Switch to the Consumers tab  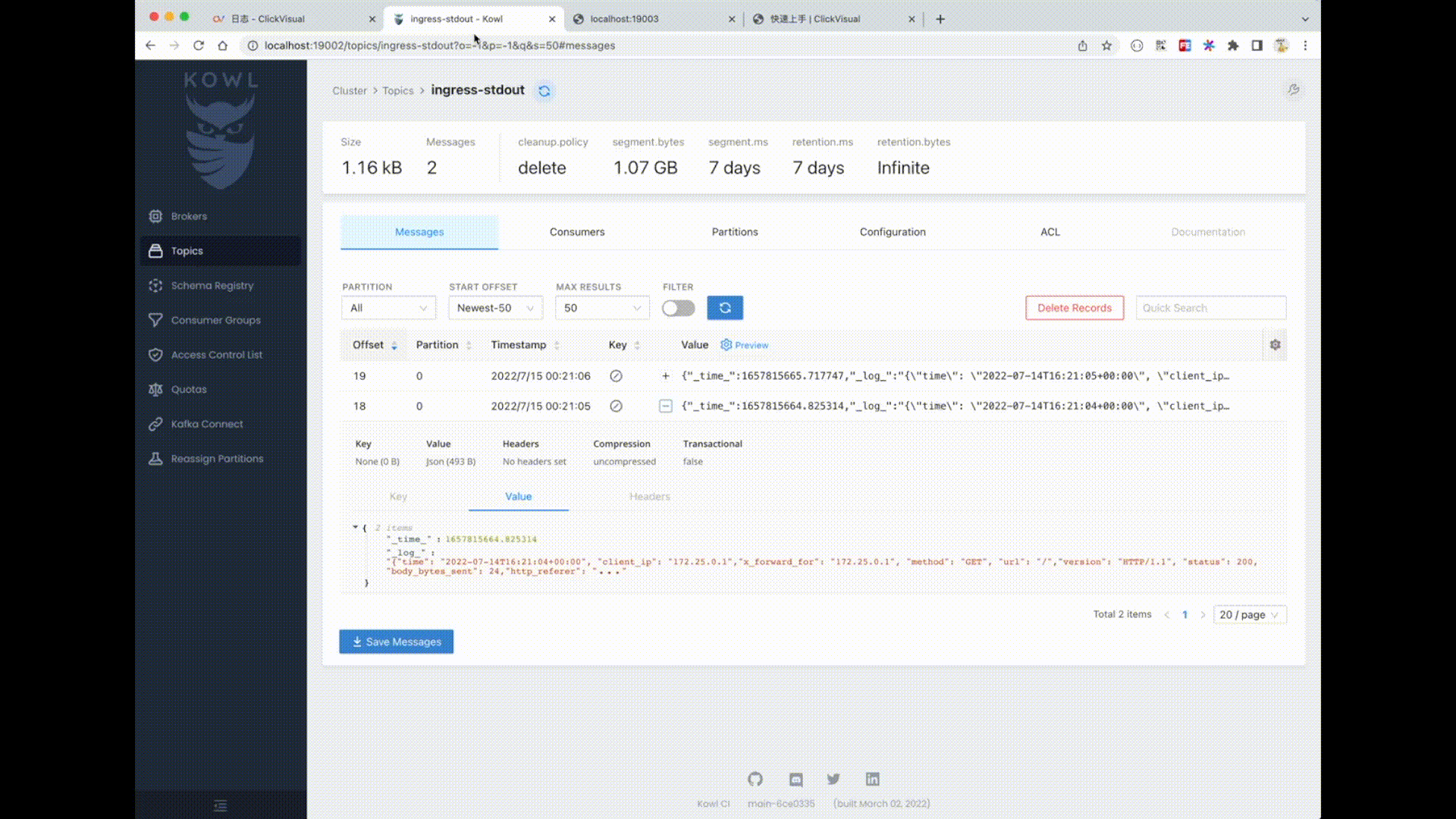click(577, 232)
